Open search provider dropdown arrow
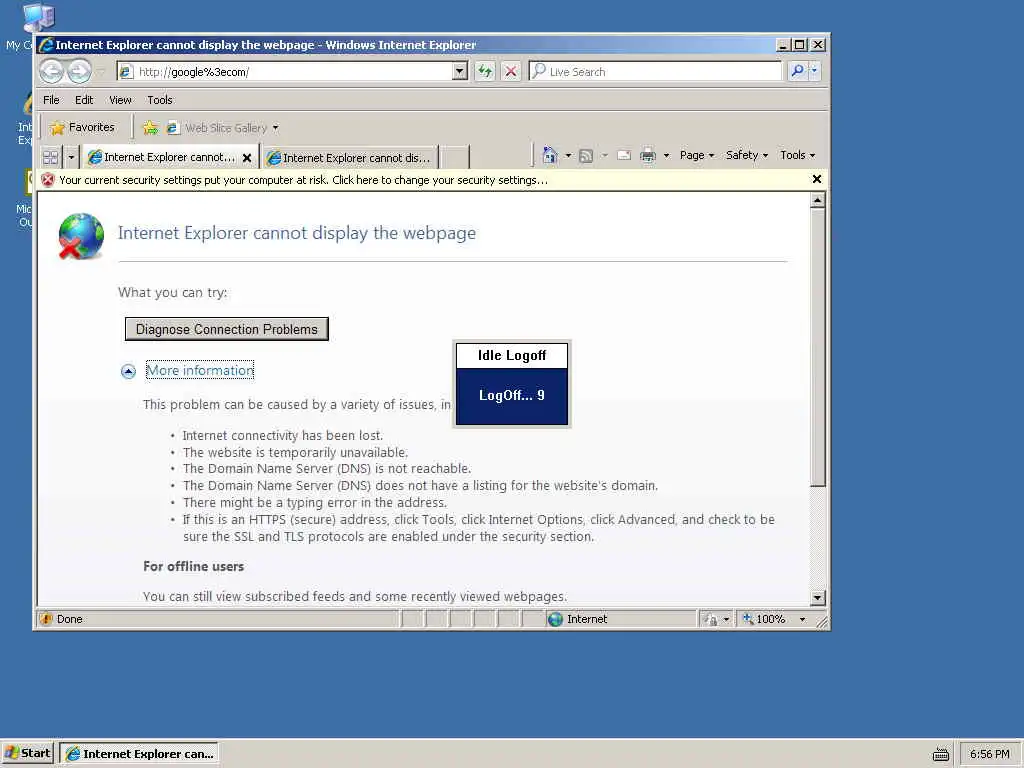 tap(814, 71)
